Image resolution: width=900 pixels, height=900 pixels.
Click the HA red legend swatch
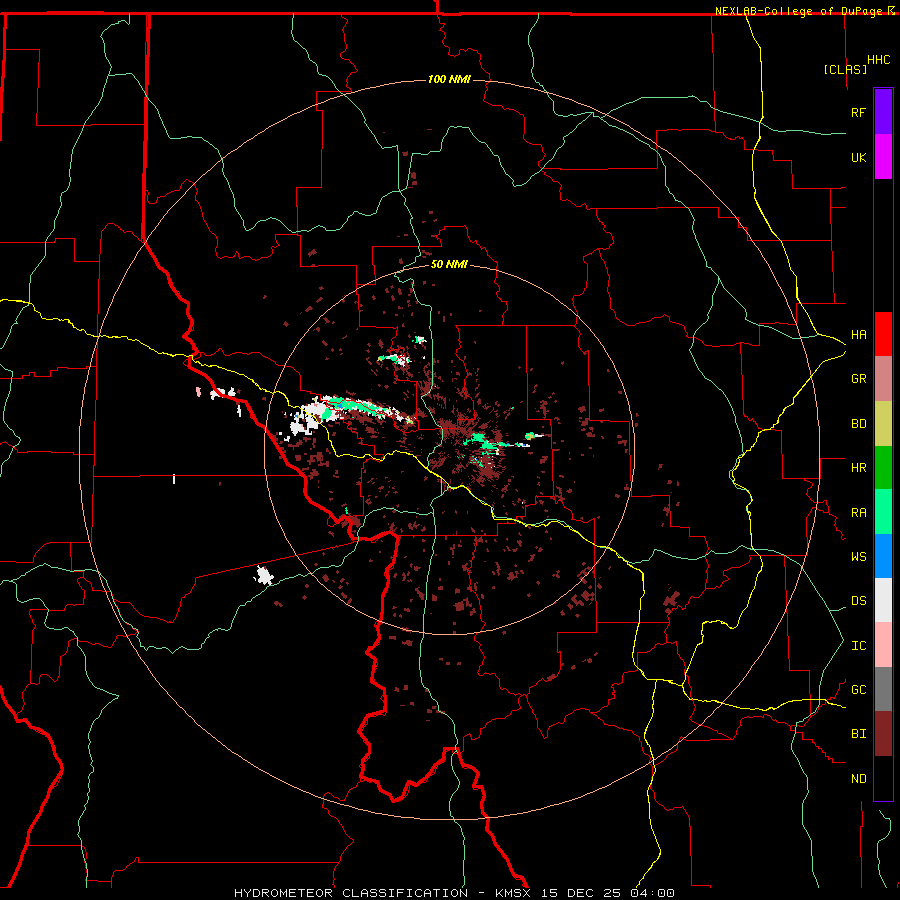pyautogui.click(x=883, y=334)
